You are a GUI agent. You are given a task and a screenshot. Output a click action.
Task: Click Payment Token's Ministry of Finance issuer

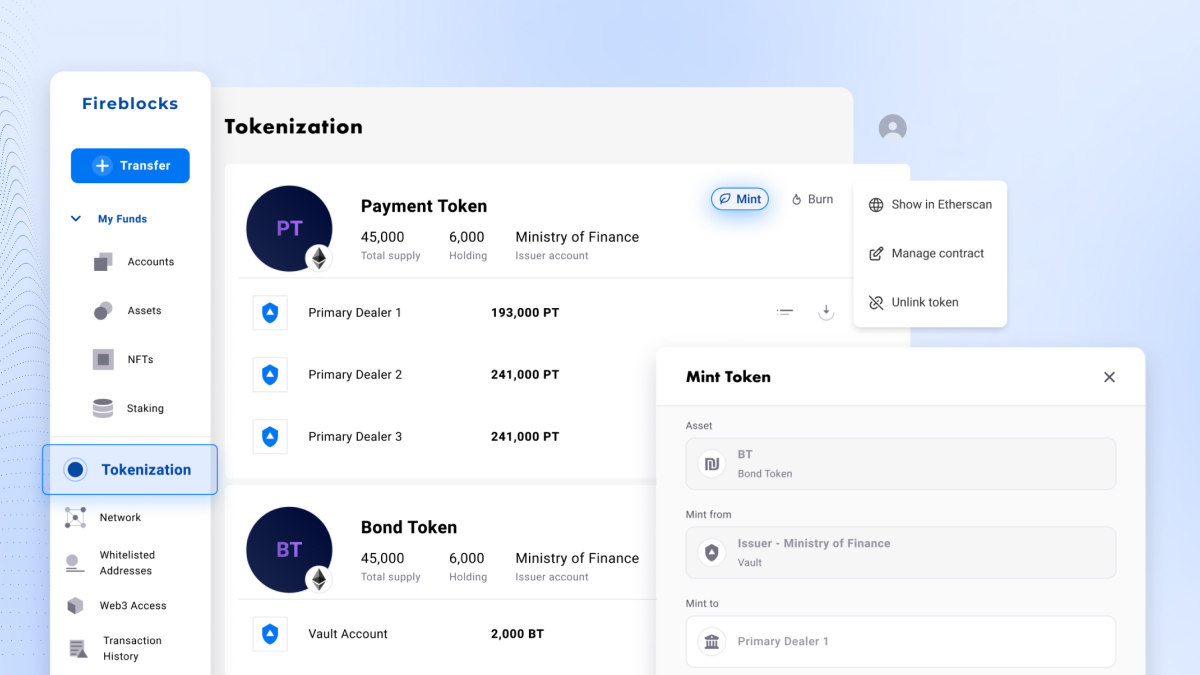(577, 238)
